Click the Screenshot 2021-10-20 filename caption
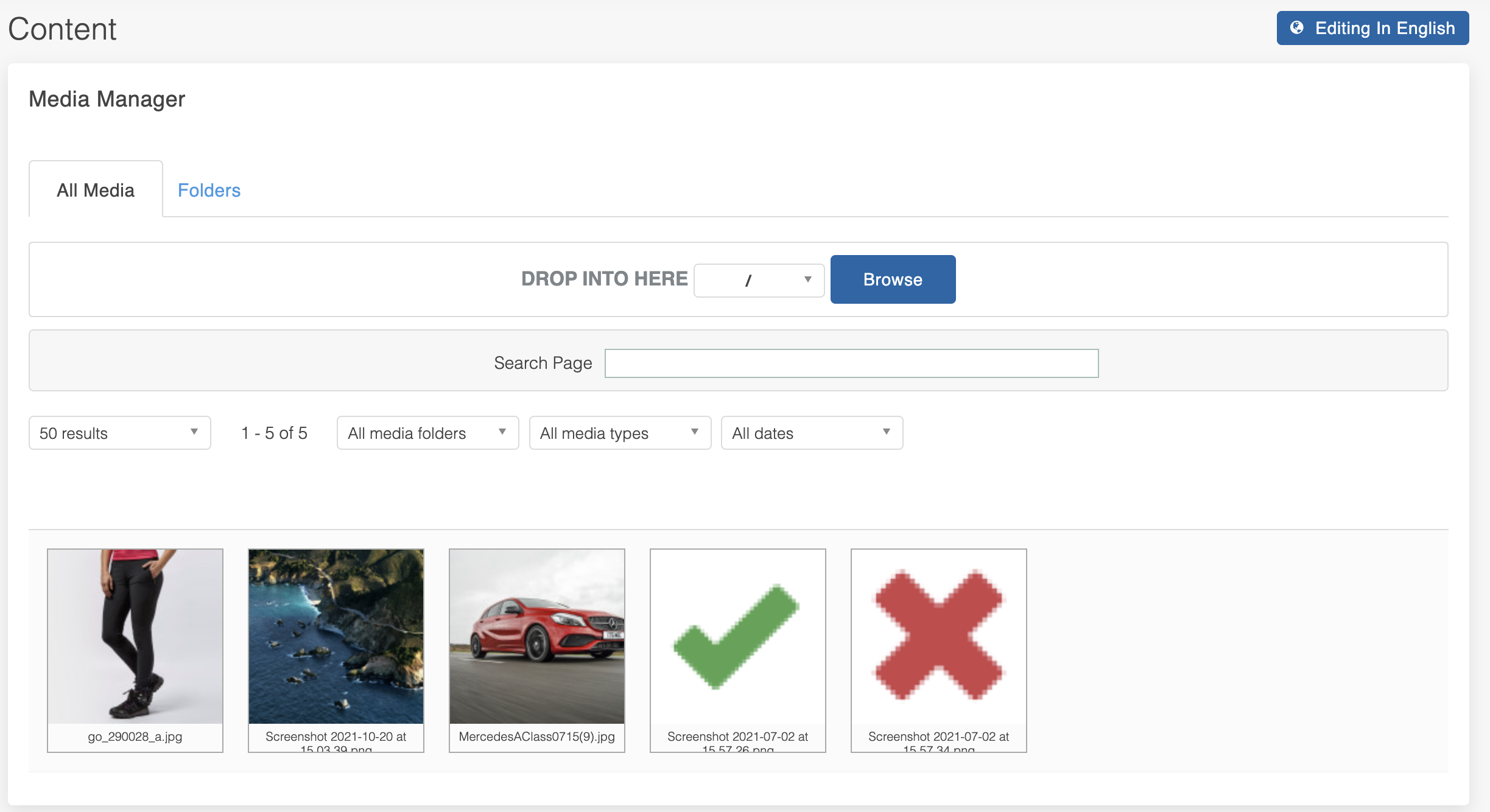1490x812 pixels. click(x=336, y=738)
